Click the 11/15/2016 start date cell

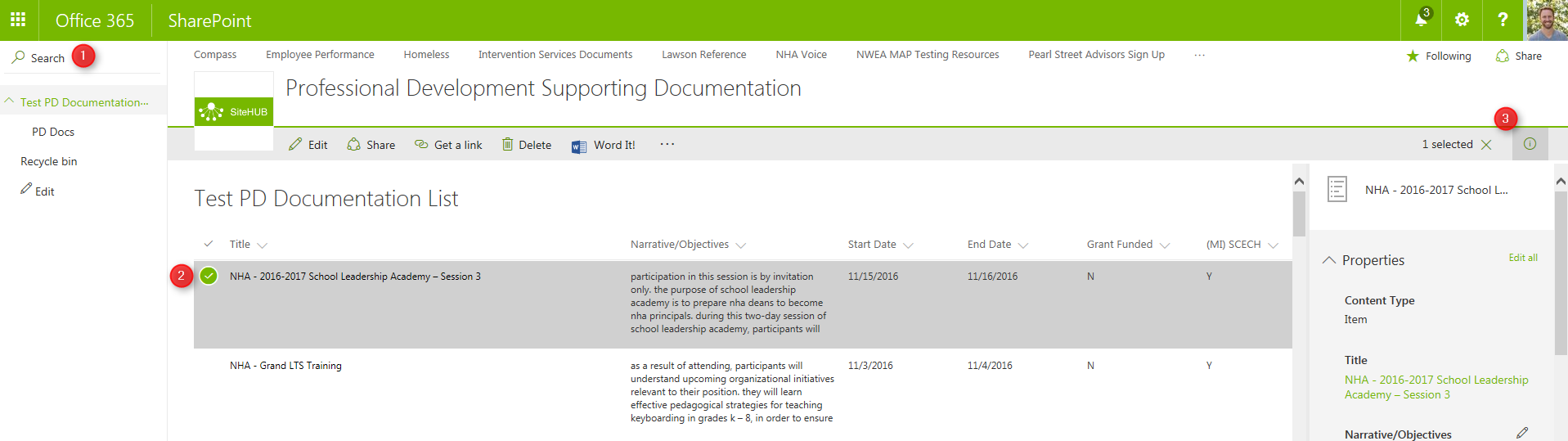[873, 277]
